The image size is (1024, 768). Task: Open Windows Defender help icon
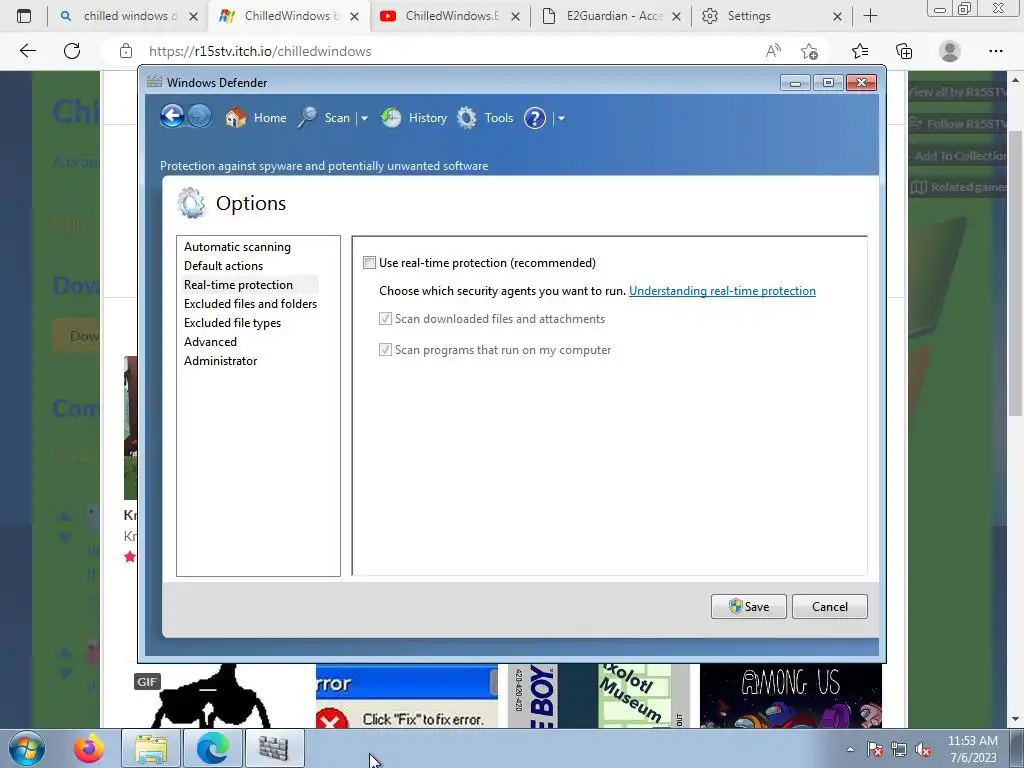tap(535, 118)
